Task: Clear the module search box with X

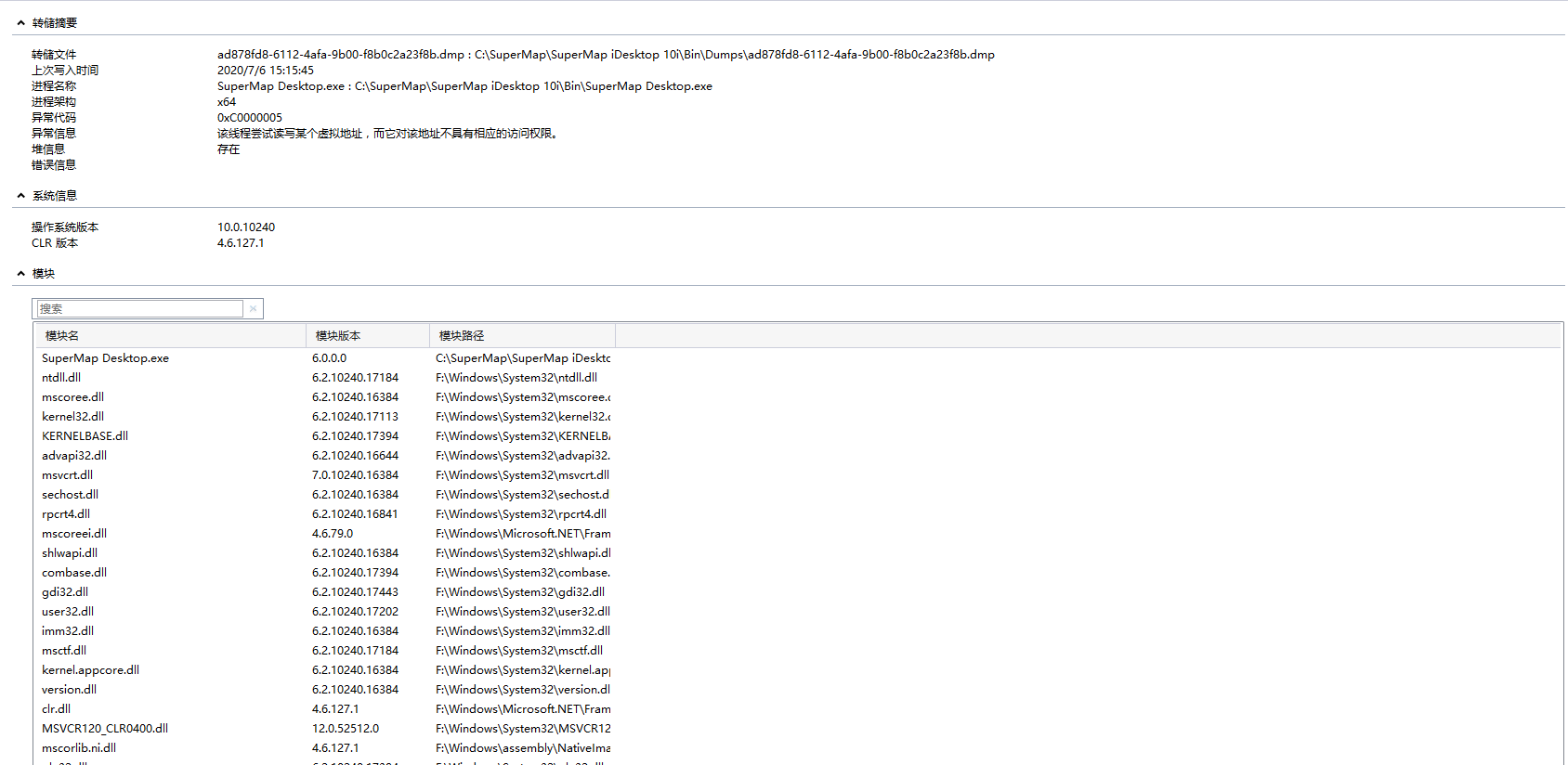Action: [x=253, y=309]
